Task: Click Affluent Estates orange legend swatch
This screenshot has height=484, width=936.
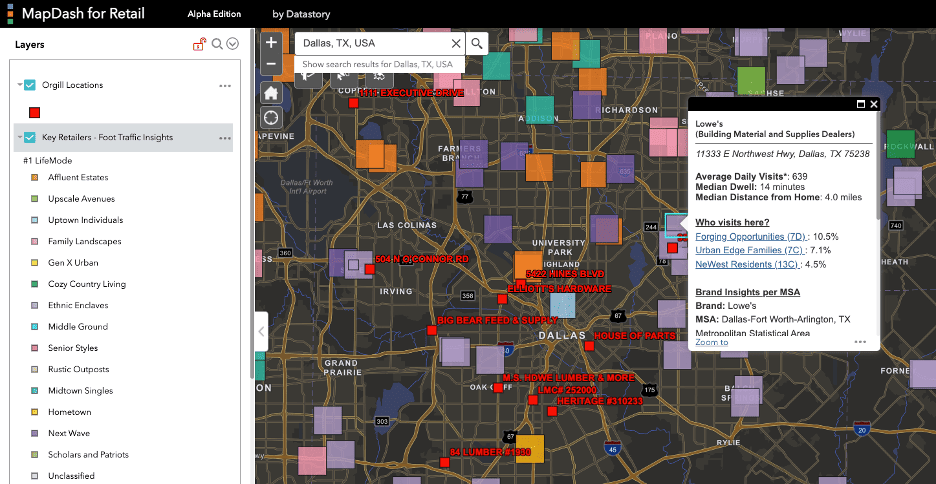Action: coord(35,177)
